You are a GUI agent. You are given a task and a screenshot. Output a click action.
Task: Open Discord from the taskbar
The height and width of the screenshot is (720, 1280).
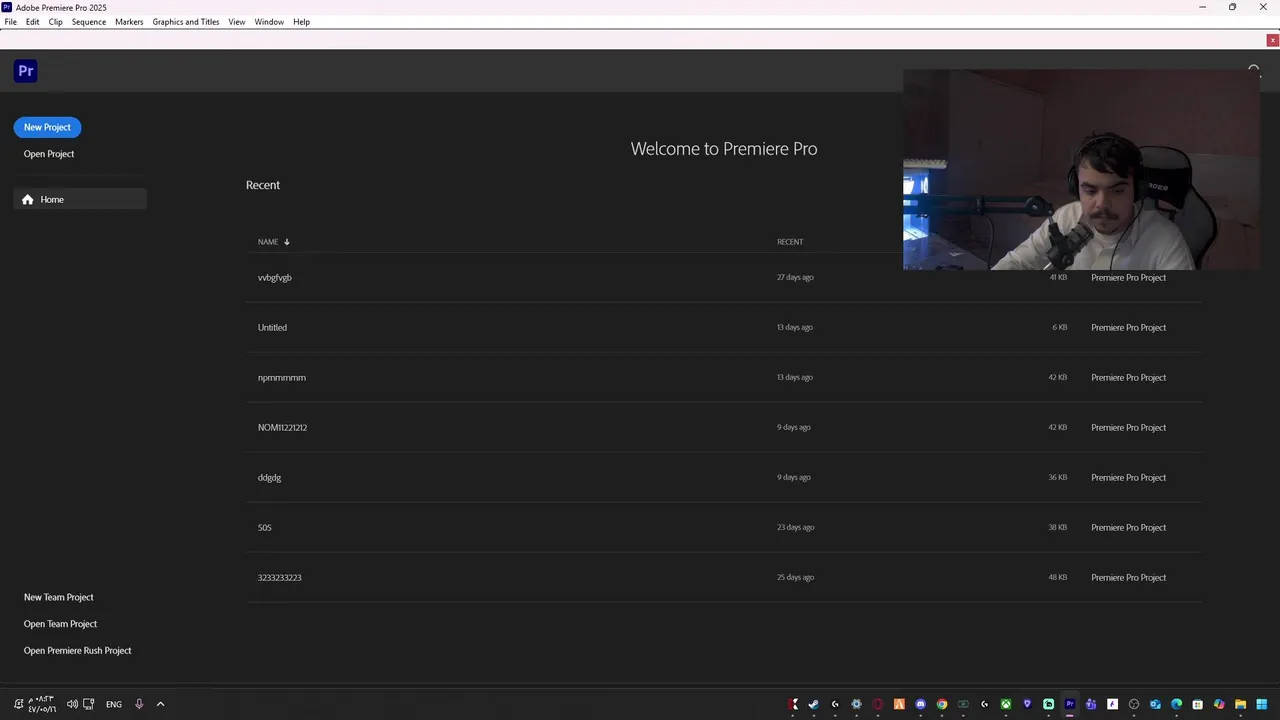pyautogui.click(x=921, y=704)
